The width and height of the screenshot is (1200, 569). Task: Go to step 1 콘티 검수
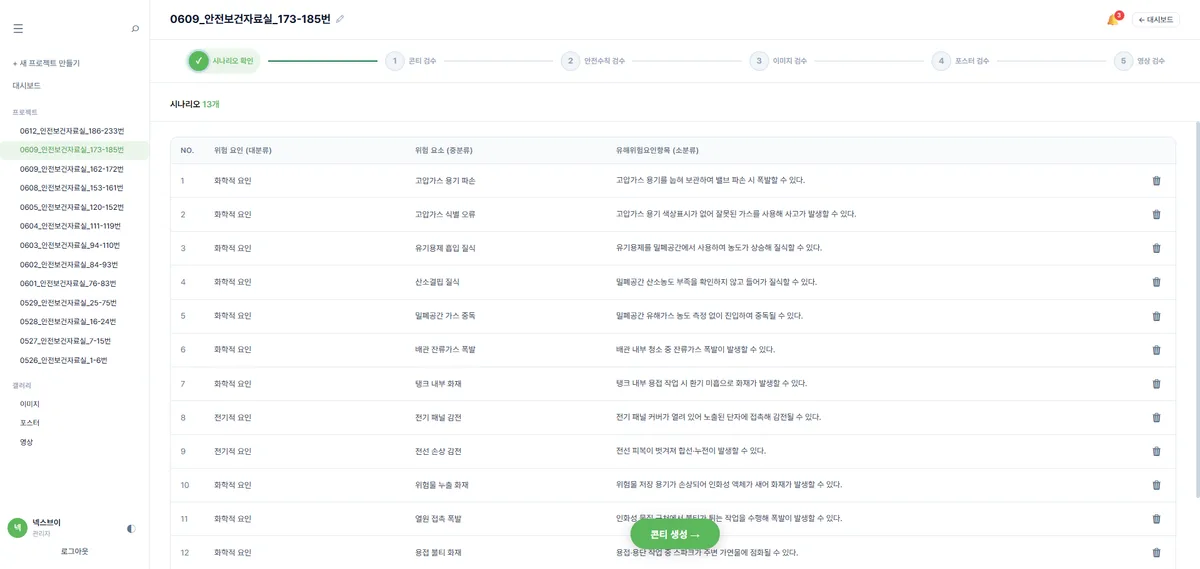(x=411, y=61)
